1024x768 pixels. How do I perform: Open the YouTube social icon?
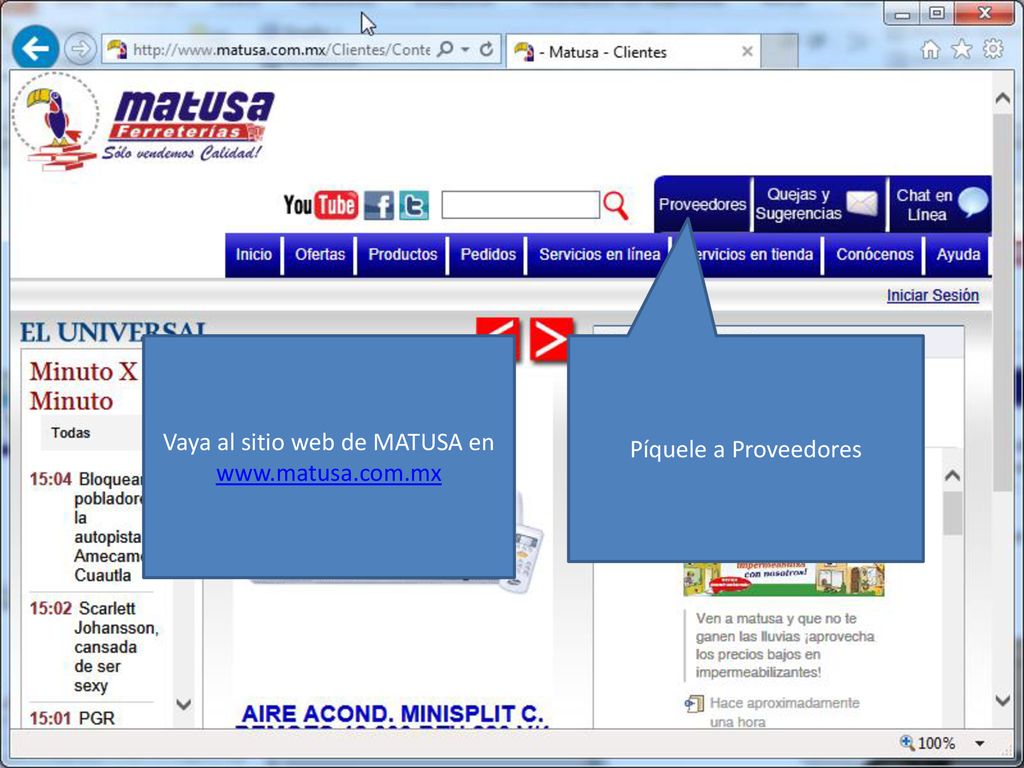pos(321,205)
